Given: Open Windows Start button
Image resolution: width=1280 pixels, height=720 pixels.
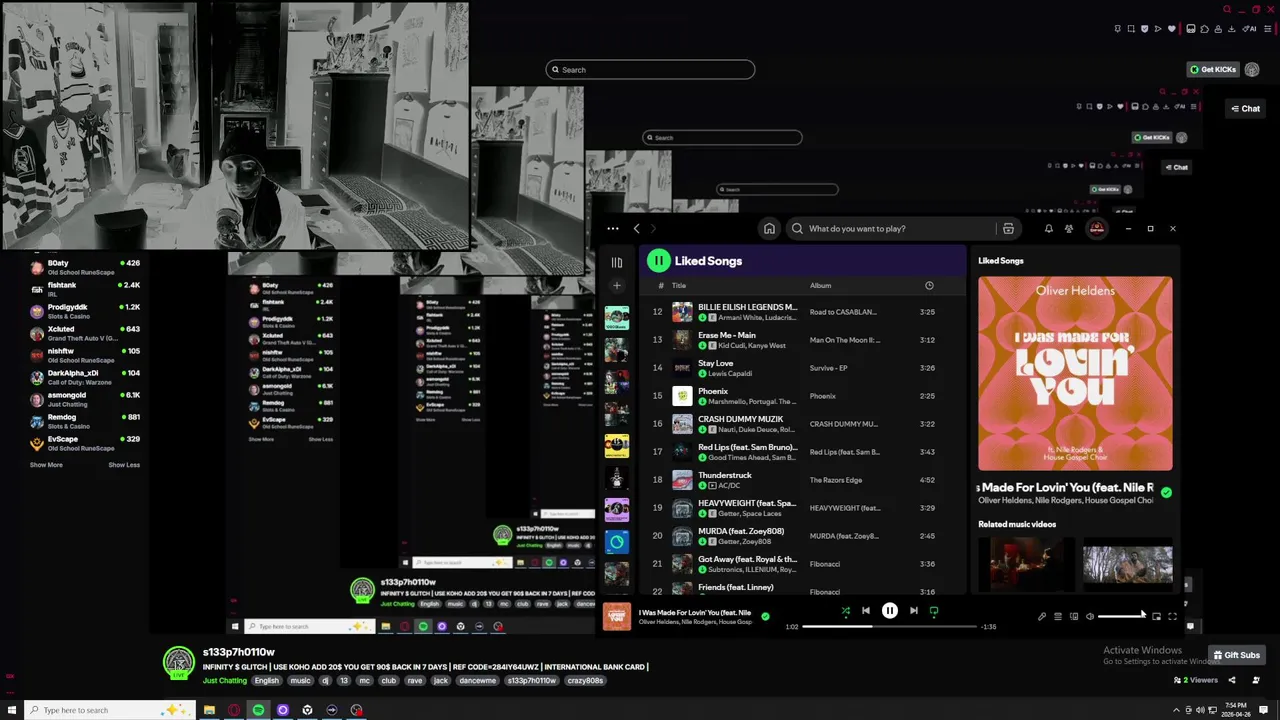Looking at the screenshot, I should [x=10, y=710].
